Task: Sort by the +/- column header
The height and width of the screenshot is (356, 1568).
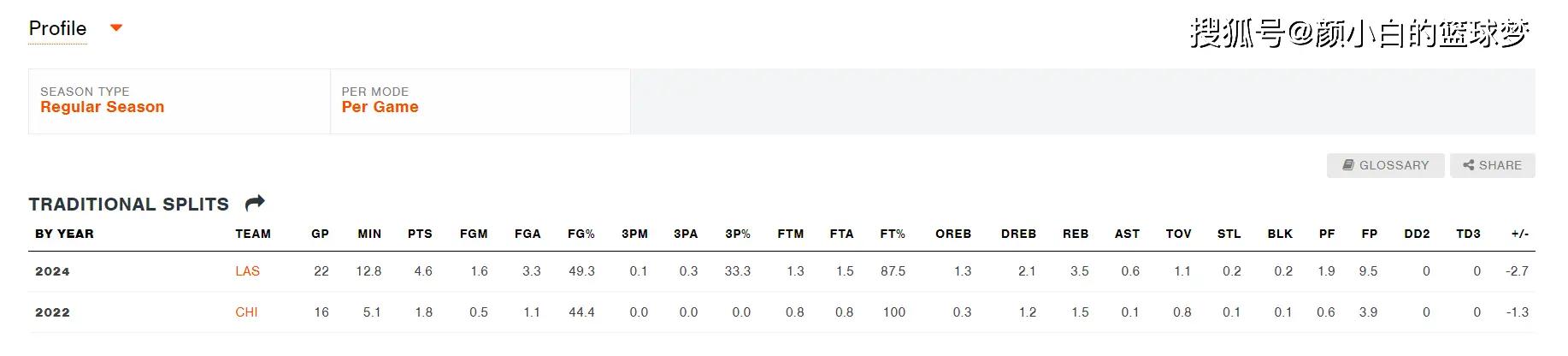Action: coord(1519,234)
